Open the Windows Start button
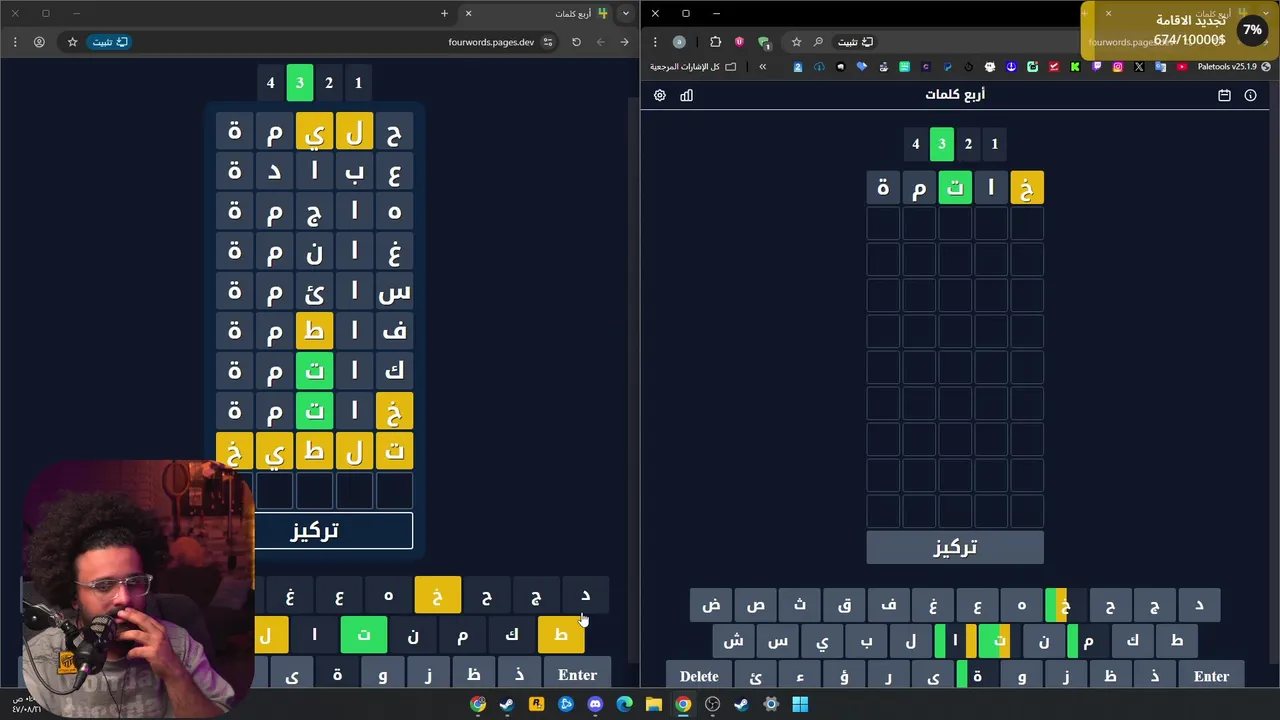The height and width of the screenshot is (720, 1280). pos(800,704)
